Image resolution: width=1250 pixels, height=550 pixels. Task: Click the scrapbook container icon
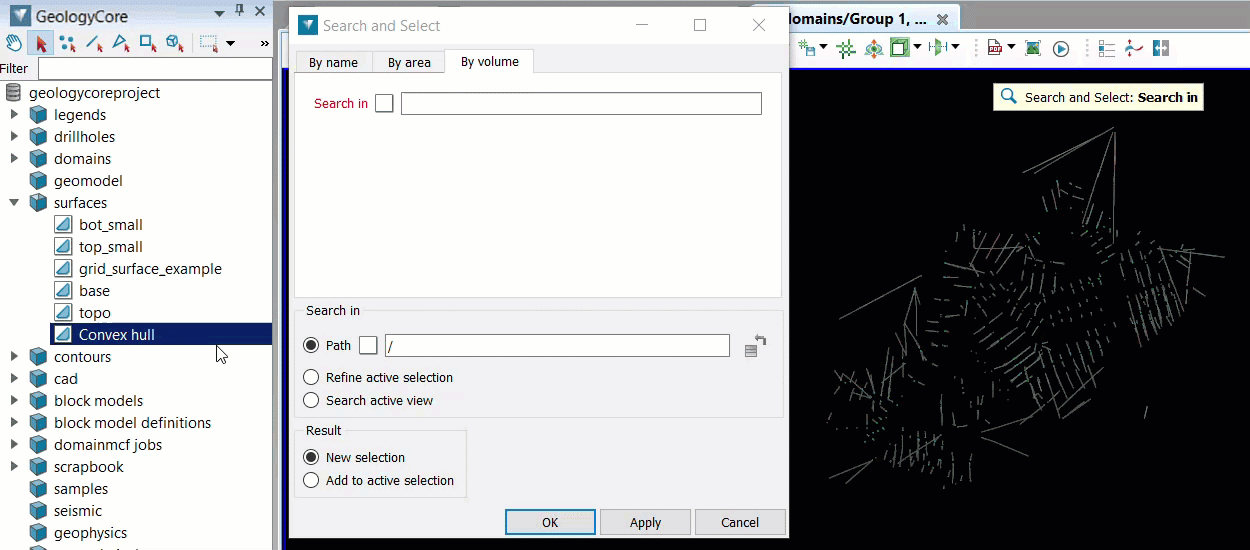click(38, 467)
